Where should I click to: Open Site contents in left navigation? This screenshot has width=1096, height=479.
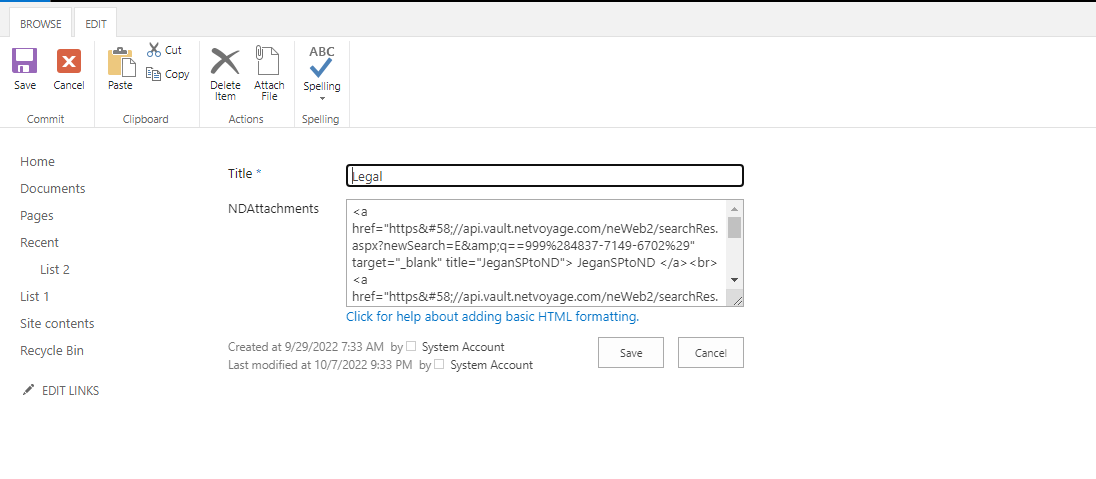coord(57,323)
